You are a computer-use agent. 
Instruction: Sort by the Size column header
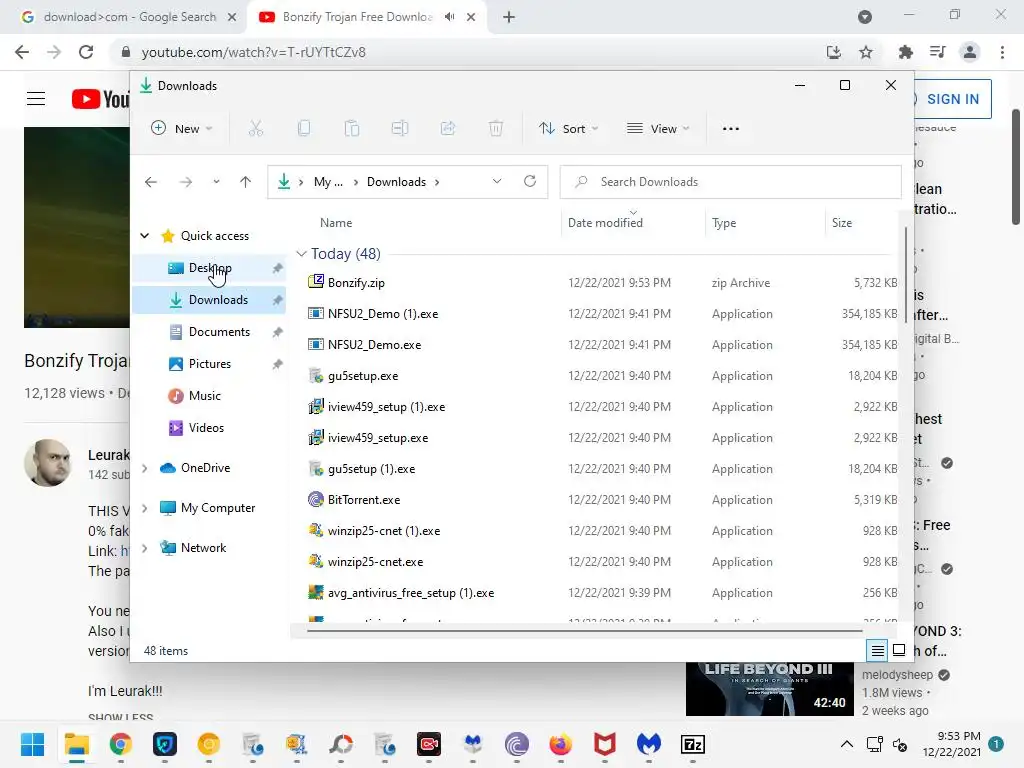click(842, 223)
